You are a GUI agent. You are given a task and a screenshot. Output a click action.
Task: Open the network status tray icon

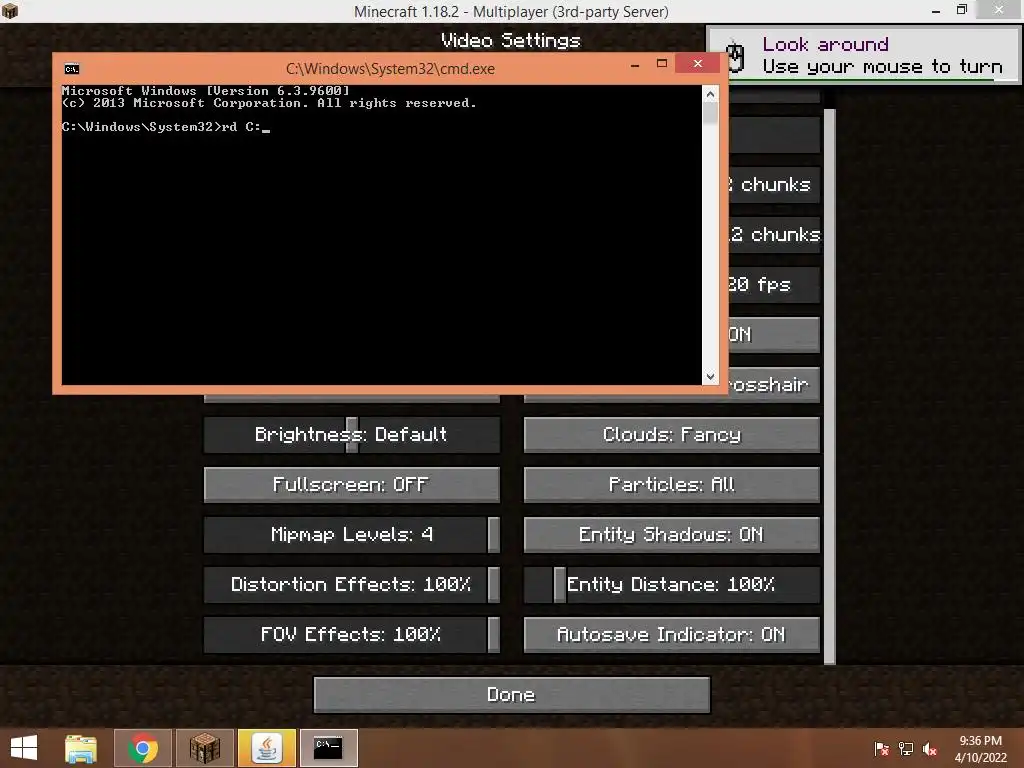(x=906, y=748)
